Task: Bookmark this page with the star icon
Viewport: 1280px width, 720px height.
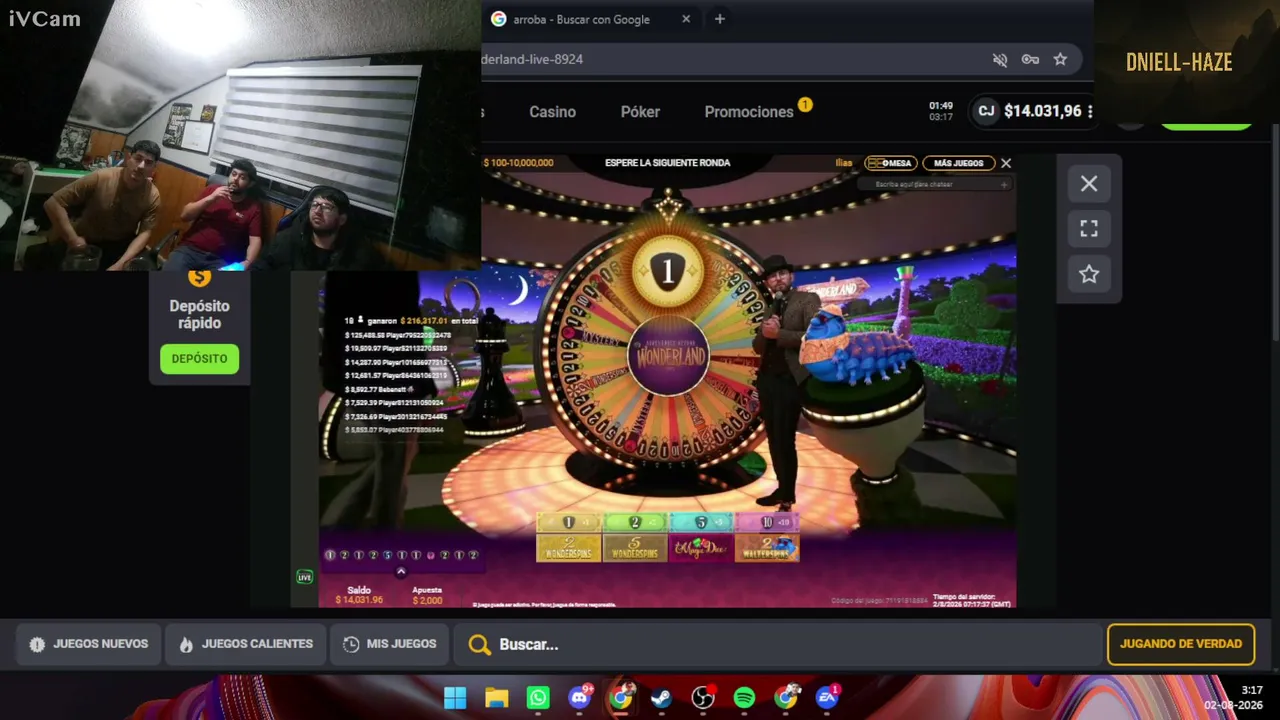Action: (1060, 60)
